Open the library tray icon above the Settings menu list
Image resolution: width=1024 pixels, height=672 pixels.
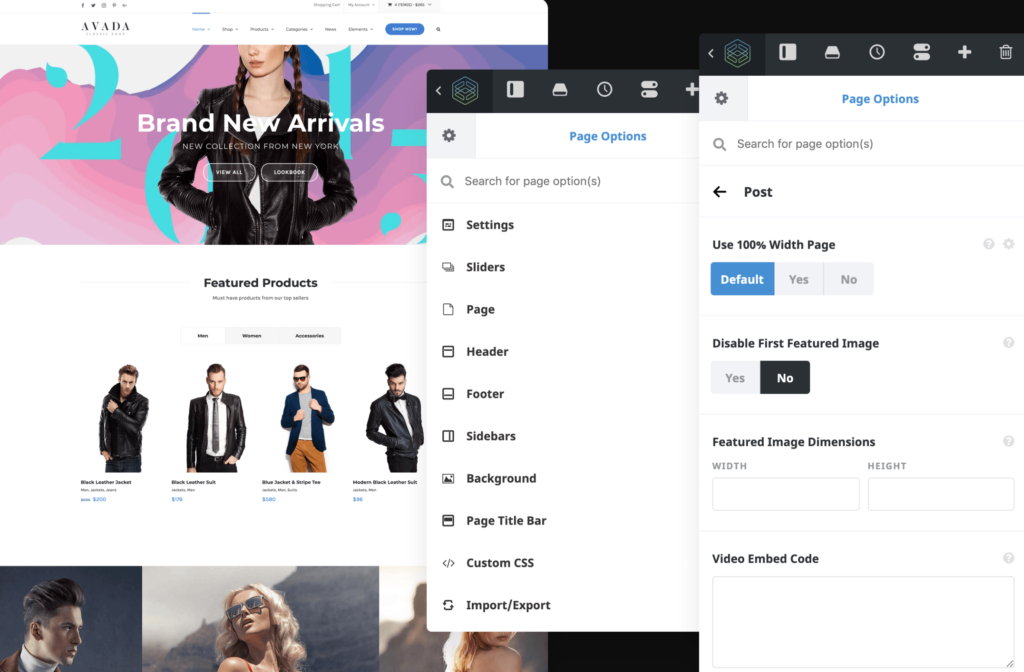pyautogui.click(x=560, y=89)
